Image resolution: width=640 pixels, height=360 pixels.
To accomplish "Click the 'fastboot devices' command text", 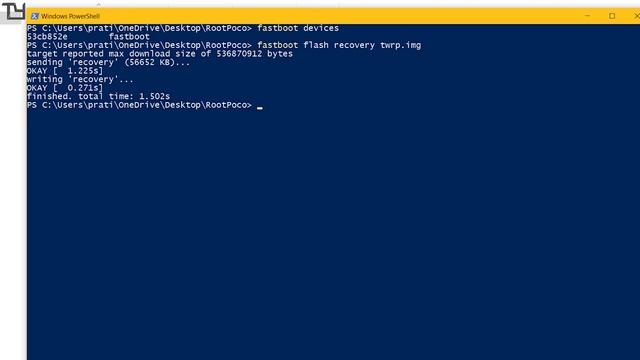I will point(298,28).
